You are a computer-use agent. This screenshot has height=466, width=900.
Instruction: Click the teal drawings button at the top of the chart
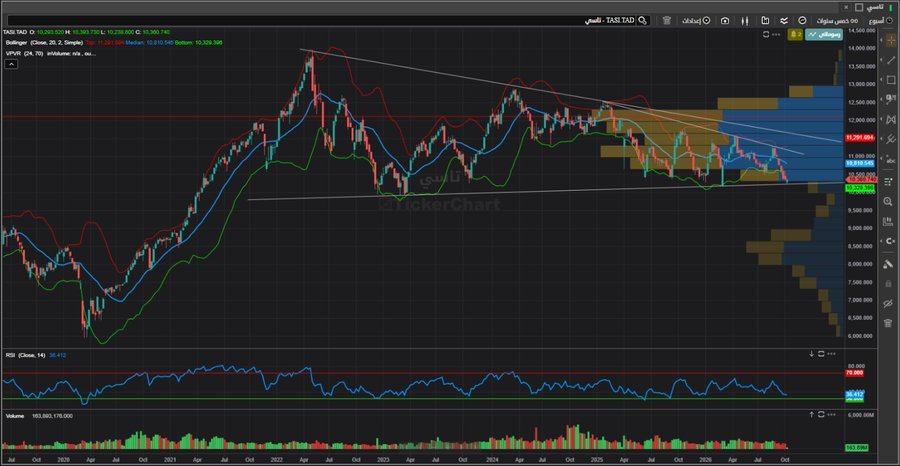(x=823, y=34)
